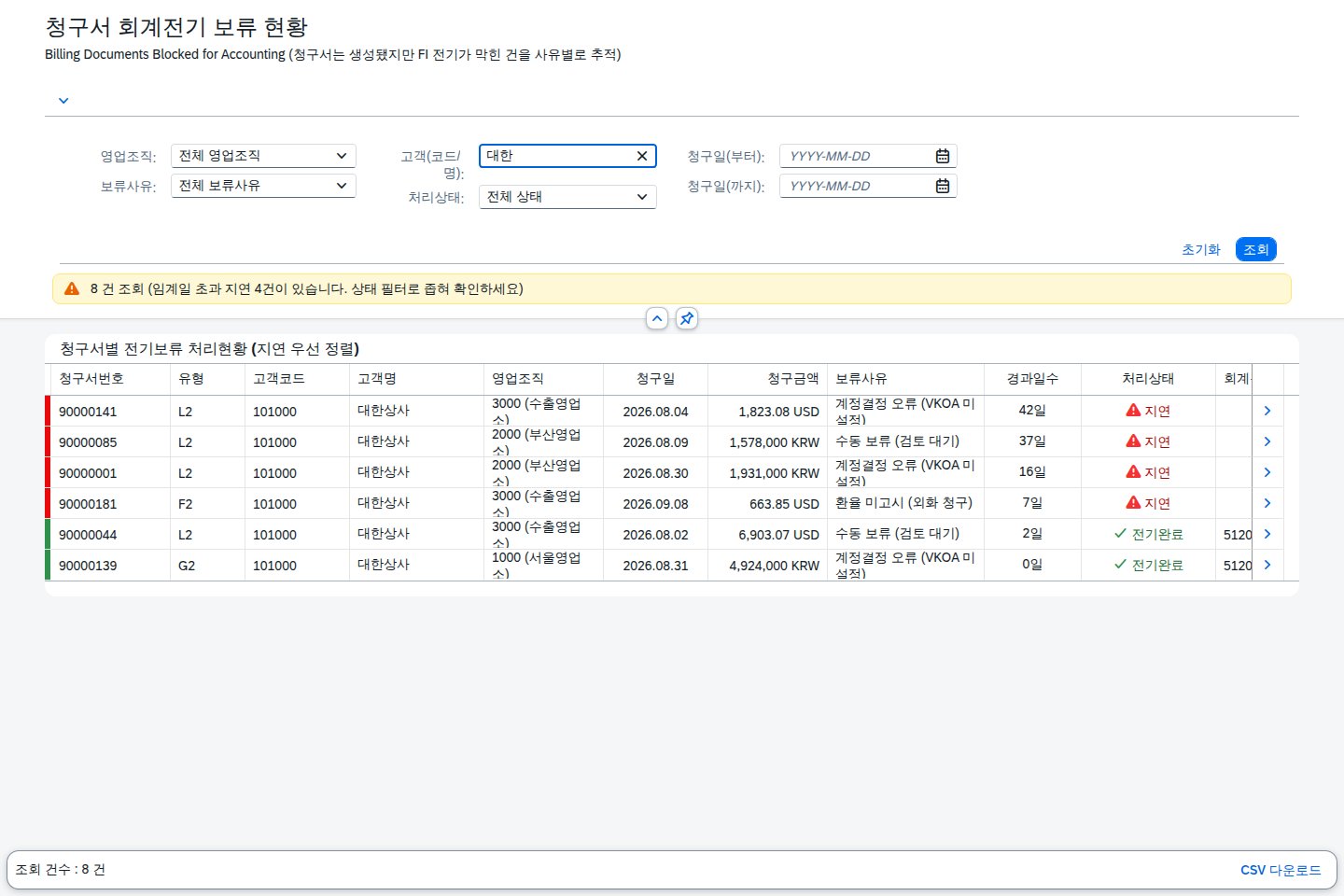This screenshot has height=896, width=1344.
Task: Click date 2026.09.08 cell
Action: point(655,504)
